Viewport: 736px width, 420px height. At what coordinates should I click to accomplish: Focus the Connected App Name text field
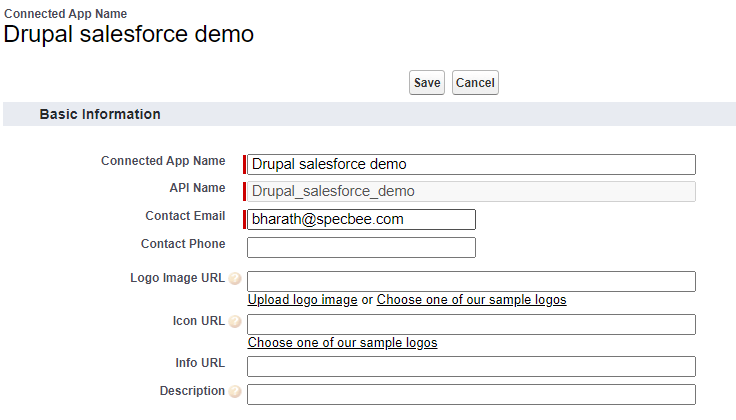click(471, 165)
